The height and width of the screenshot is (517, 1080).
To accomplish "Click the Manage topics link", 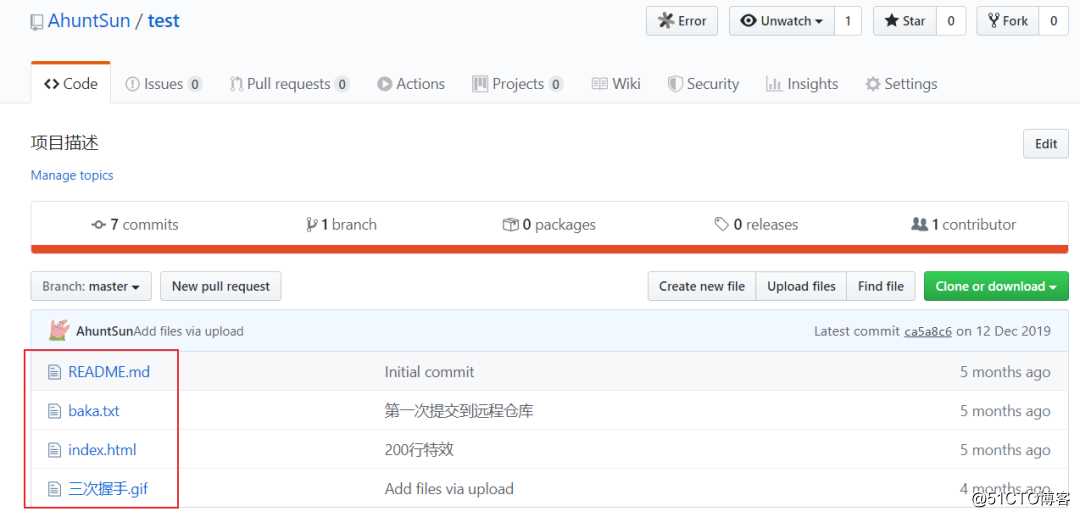I will [x=72, y=176].
